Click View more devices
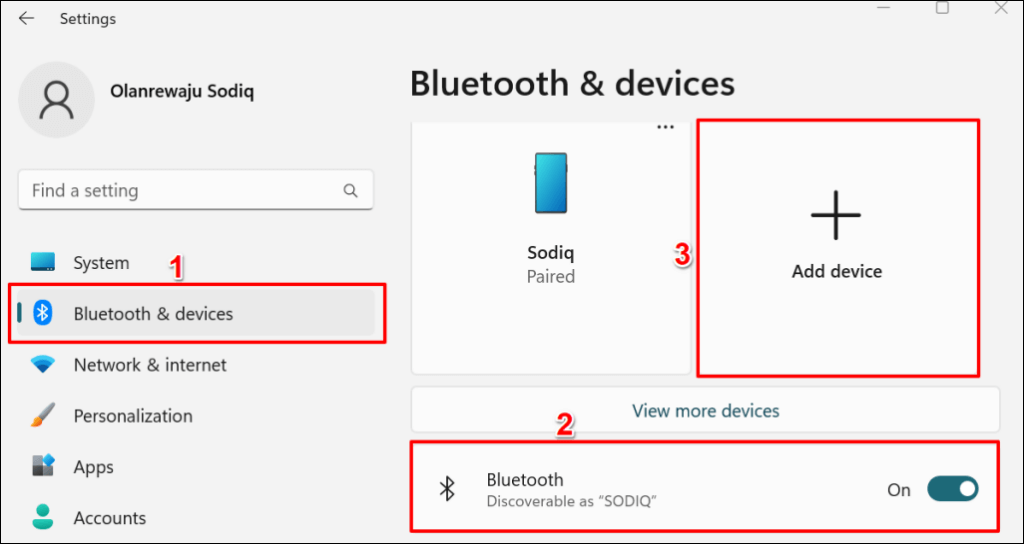Screen dimensions: 1024x544 coord(705,410)
